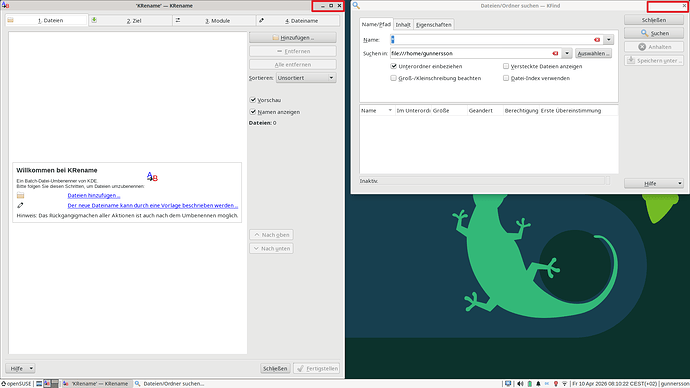Activate KRename task in taskbar
Image resolution: width=690 pixels, height=388 pixels.
(x=96, y=384)
